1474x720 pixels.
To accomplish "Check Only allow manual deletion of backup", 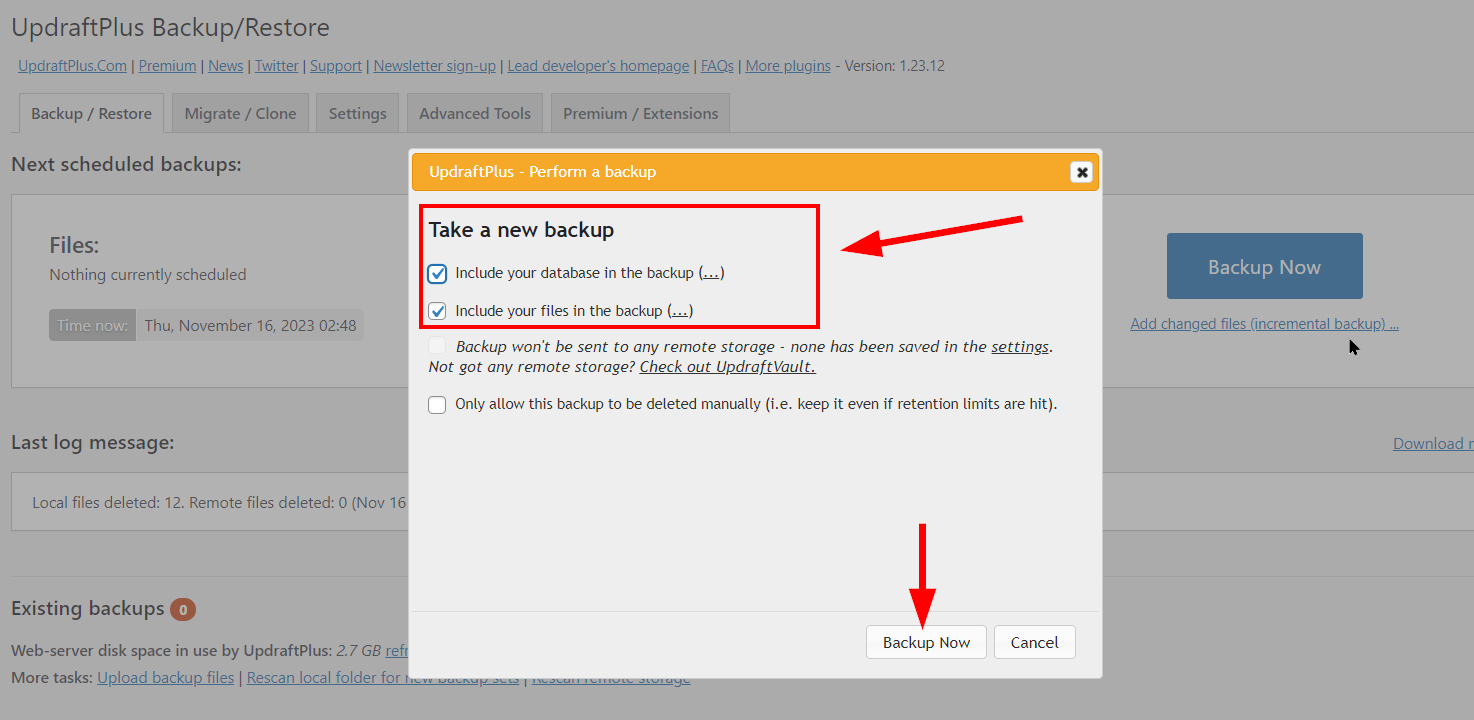I will (437, 405).
